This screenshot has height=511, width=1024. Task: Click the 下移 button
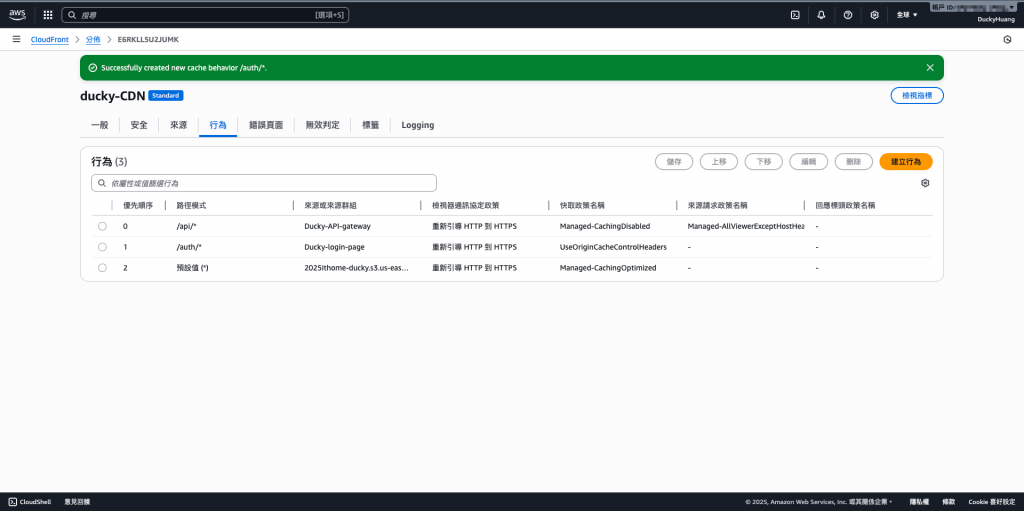(x=763, y=161)
